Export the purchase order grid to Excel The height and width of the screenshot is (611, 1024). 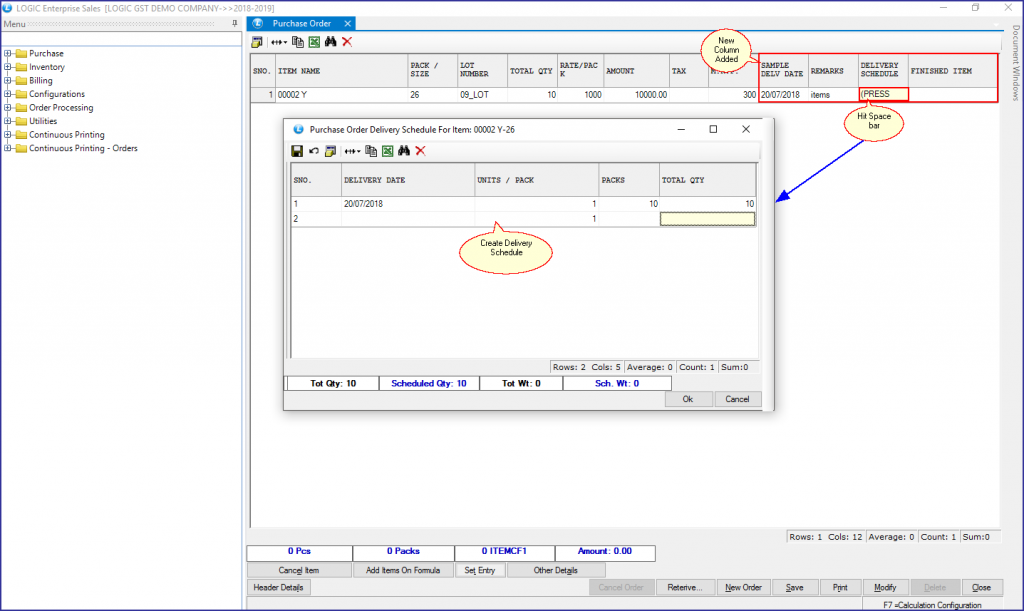point(314,42)
